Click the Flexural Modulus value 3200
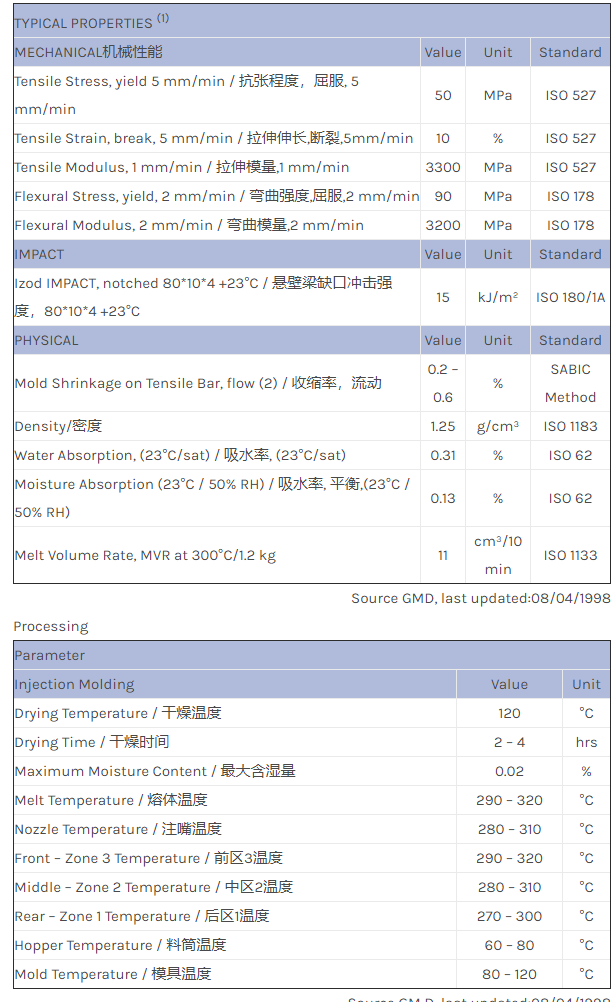This screenshot has height=1002, width=616. click(x=443, y=225)
